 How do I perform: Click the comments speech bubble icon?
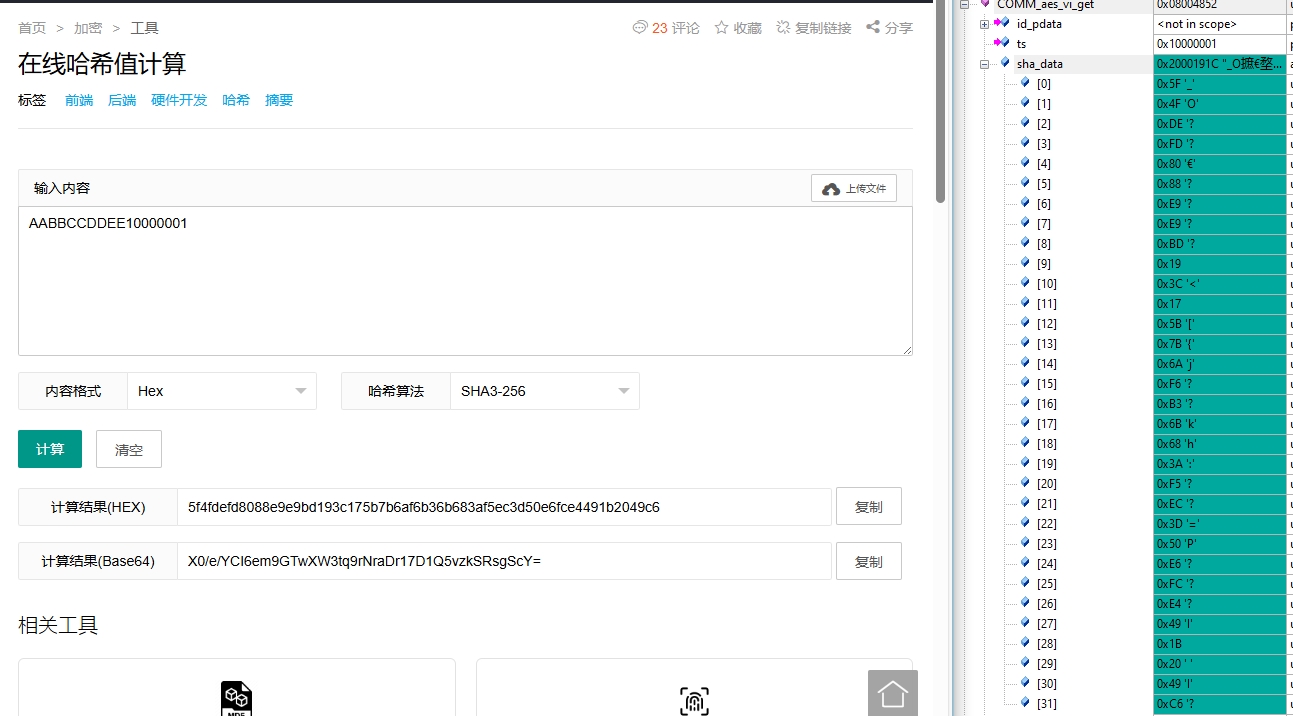point(640,28)
